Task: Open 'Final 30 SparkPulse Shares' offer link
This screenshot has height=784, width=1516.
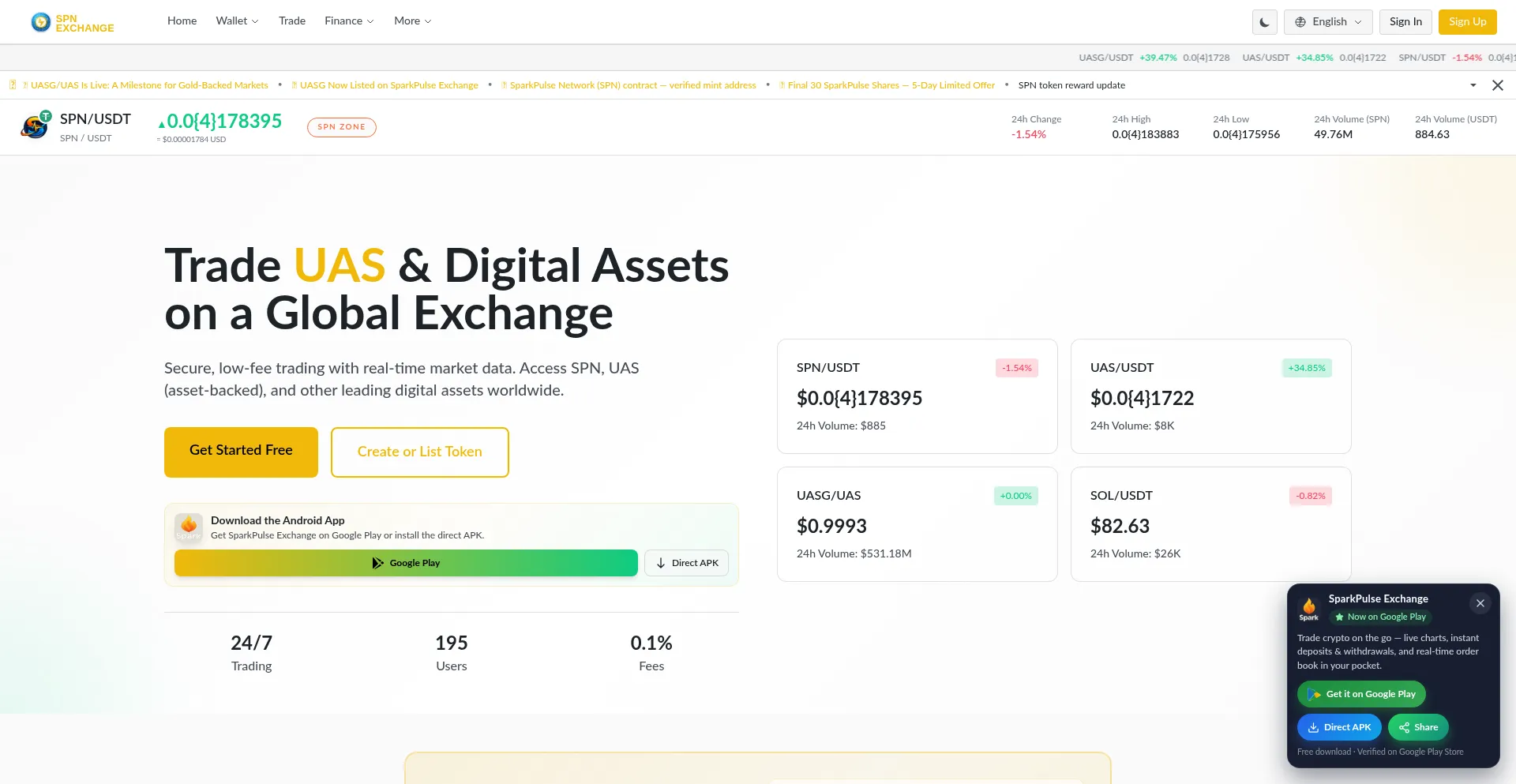Action: pyautogui.click(x=887, y=85)
